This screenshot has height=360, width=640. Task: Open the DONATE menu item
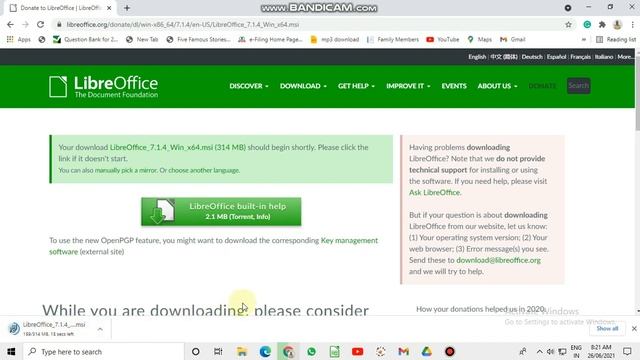[x=542, y=86]
